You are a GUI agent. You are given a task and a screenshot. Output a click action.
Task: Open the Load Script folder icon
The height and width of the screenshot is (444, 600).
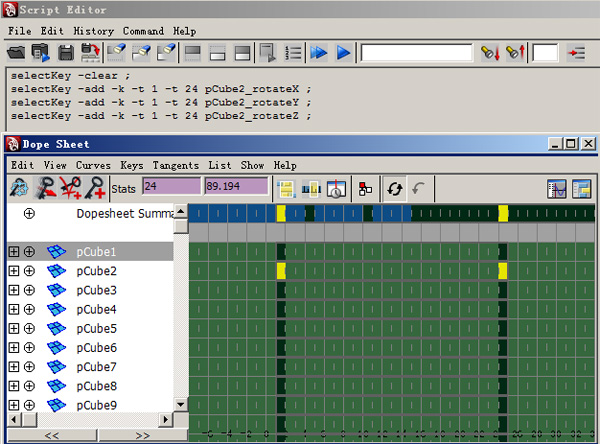pyautogui.click(x=16, y=52)
